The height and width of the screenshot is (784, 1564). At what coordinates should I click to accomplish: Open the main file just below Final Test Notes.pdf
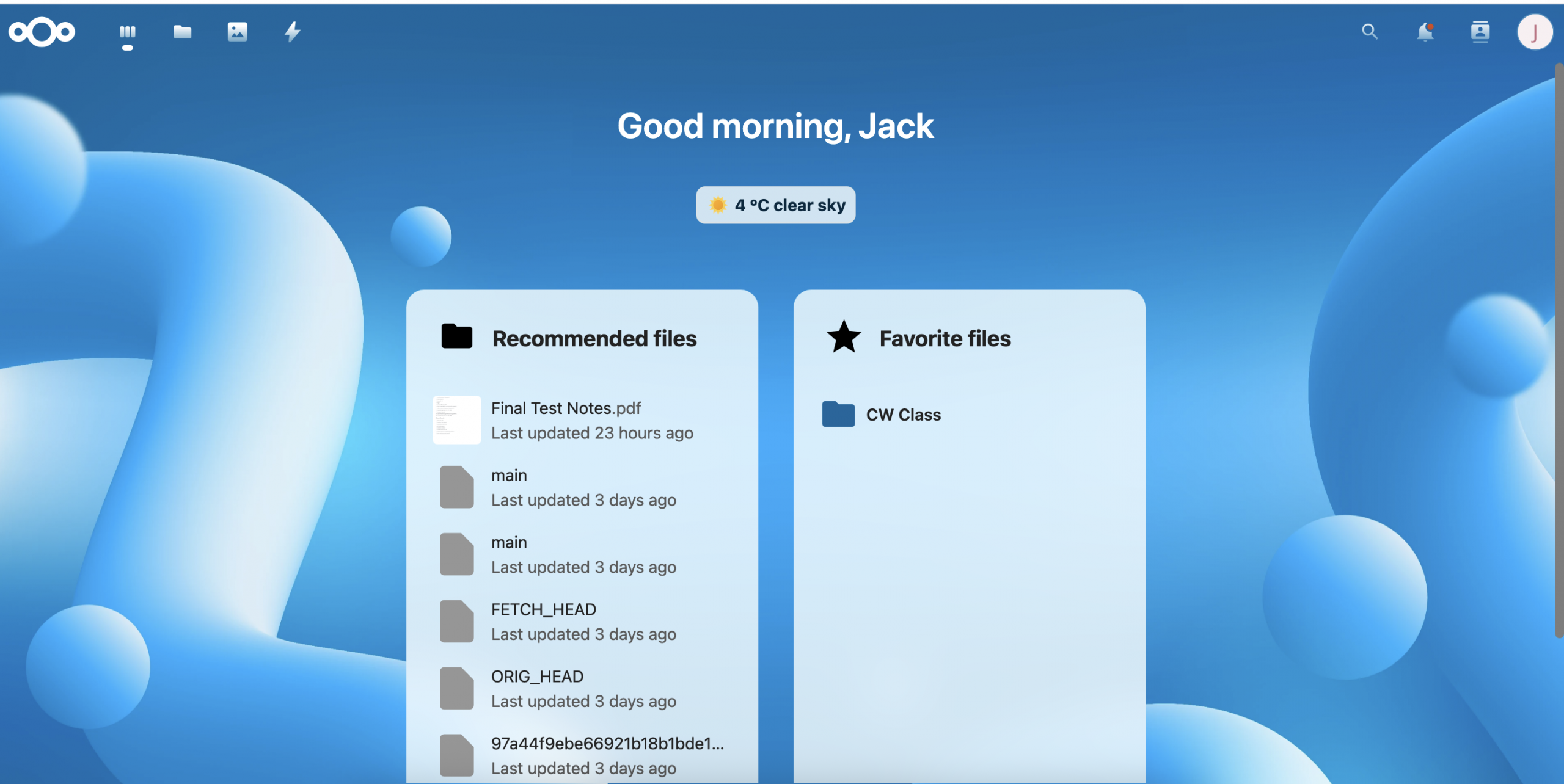point(582,487)
